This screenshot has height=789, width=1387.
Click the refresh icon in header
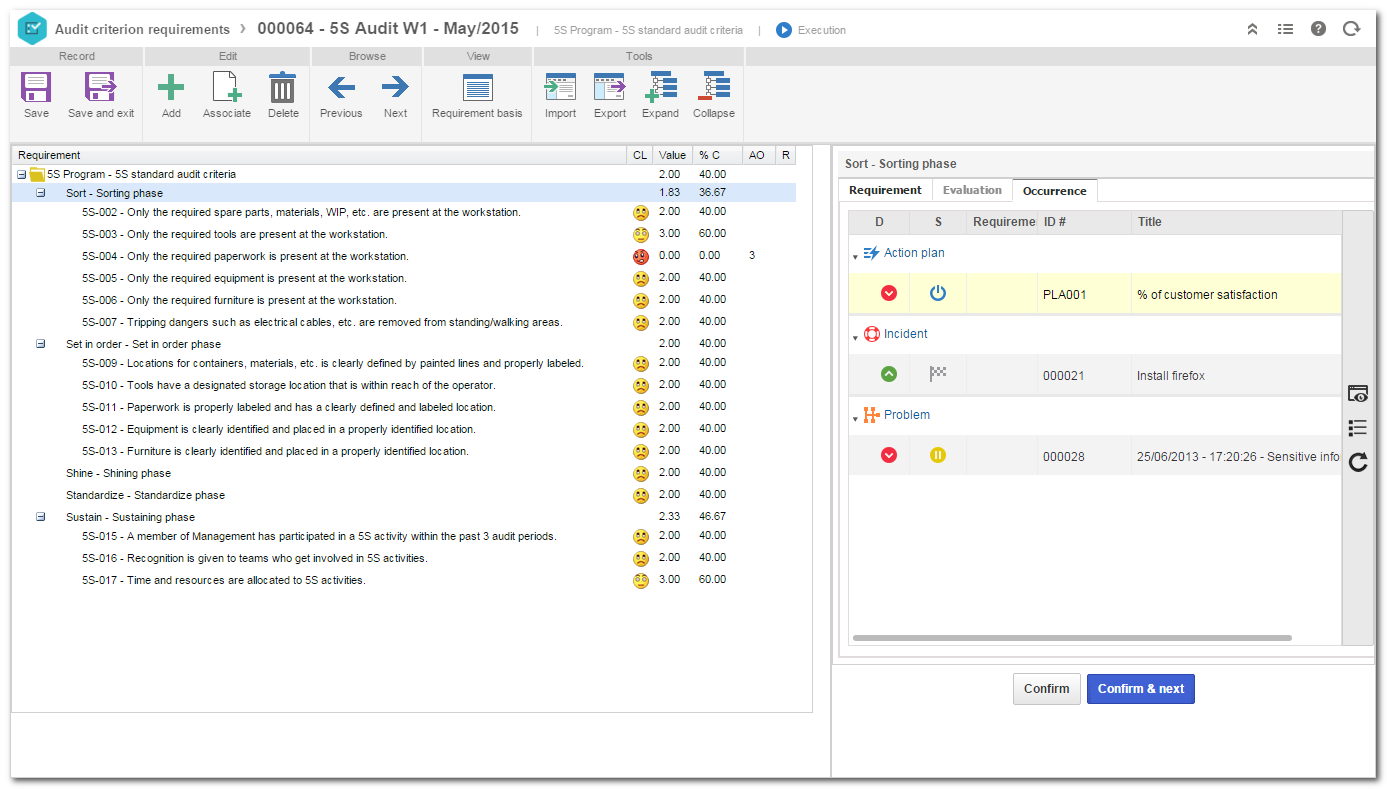1351,29
